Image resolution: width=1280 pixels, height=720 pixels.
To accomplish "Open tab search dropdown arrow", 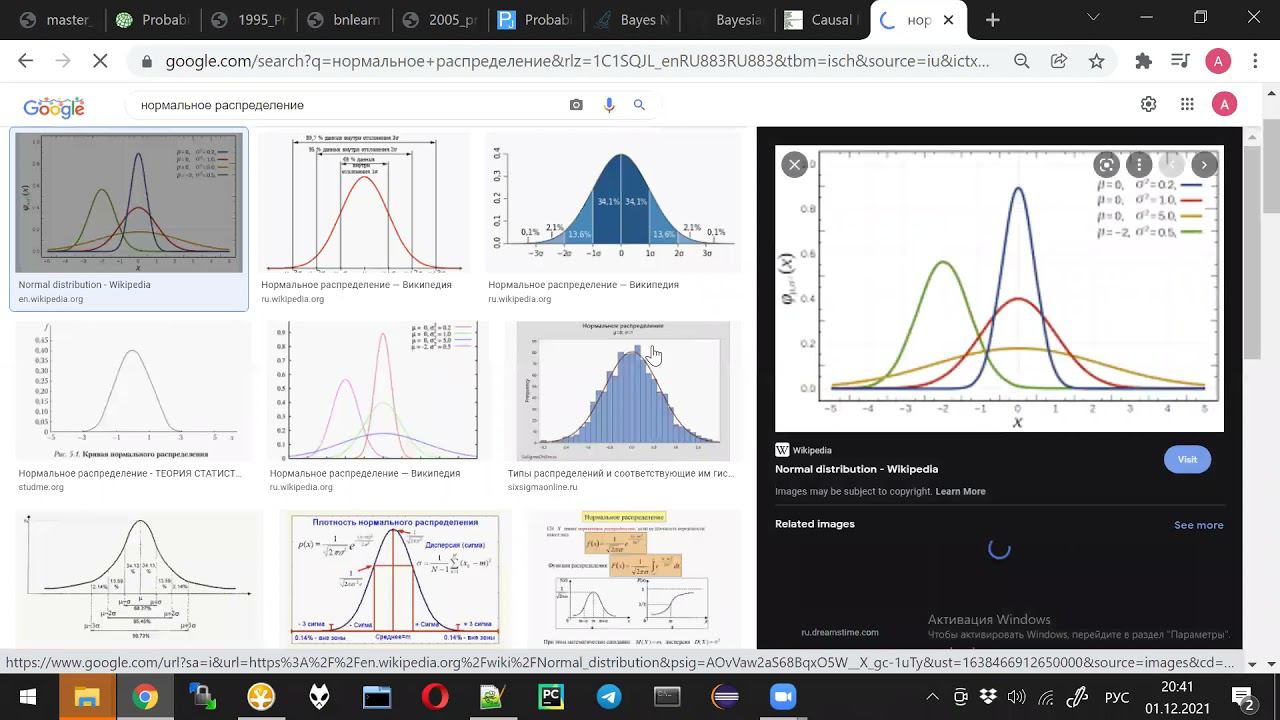I will pos(1093,18).
